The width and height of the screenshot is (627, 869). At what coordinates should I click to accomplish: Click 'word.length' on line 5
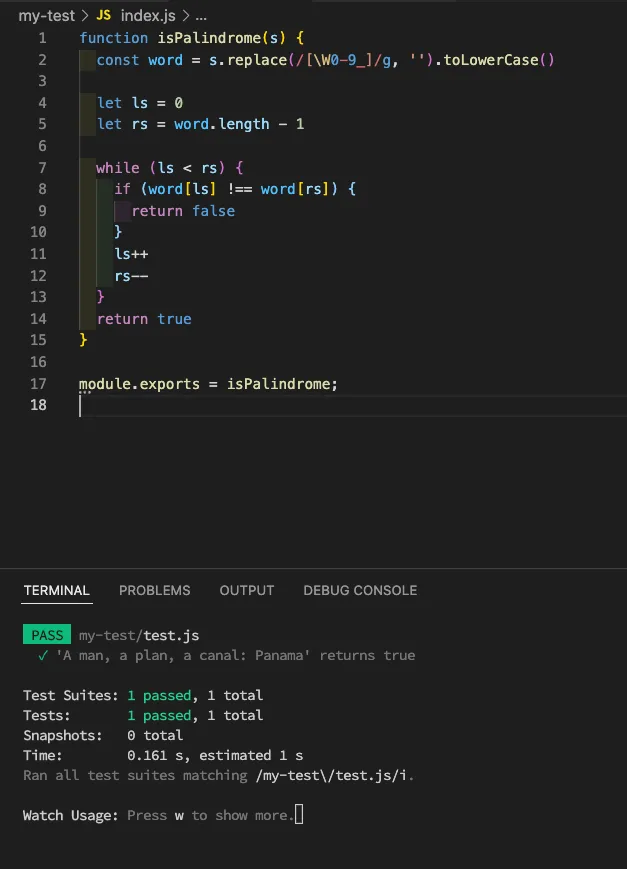point(222,124)
